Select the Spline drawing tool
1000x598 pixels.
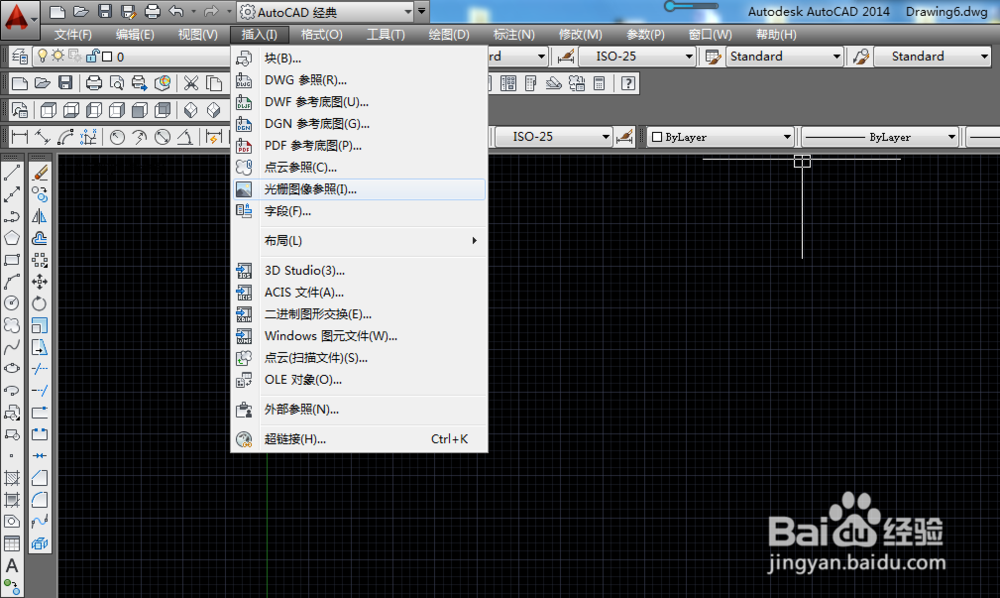(11, 347)
